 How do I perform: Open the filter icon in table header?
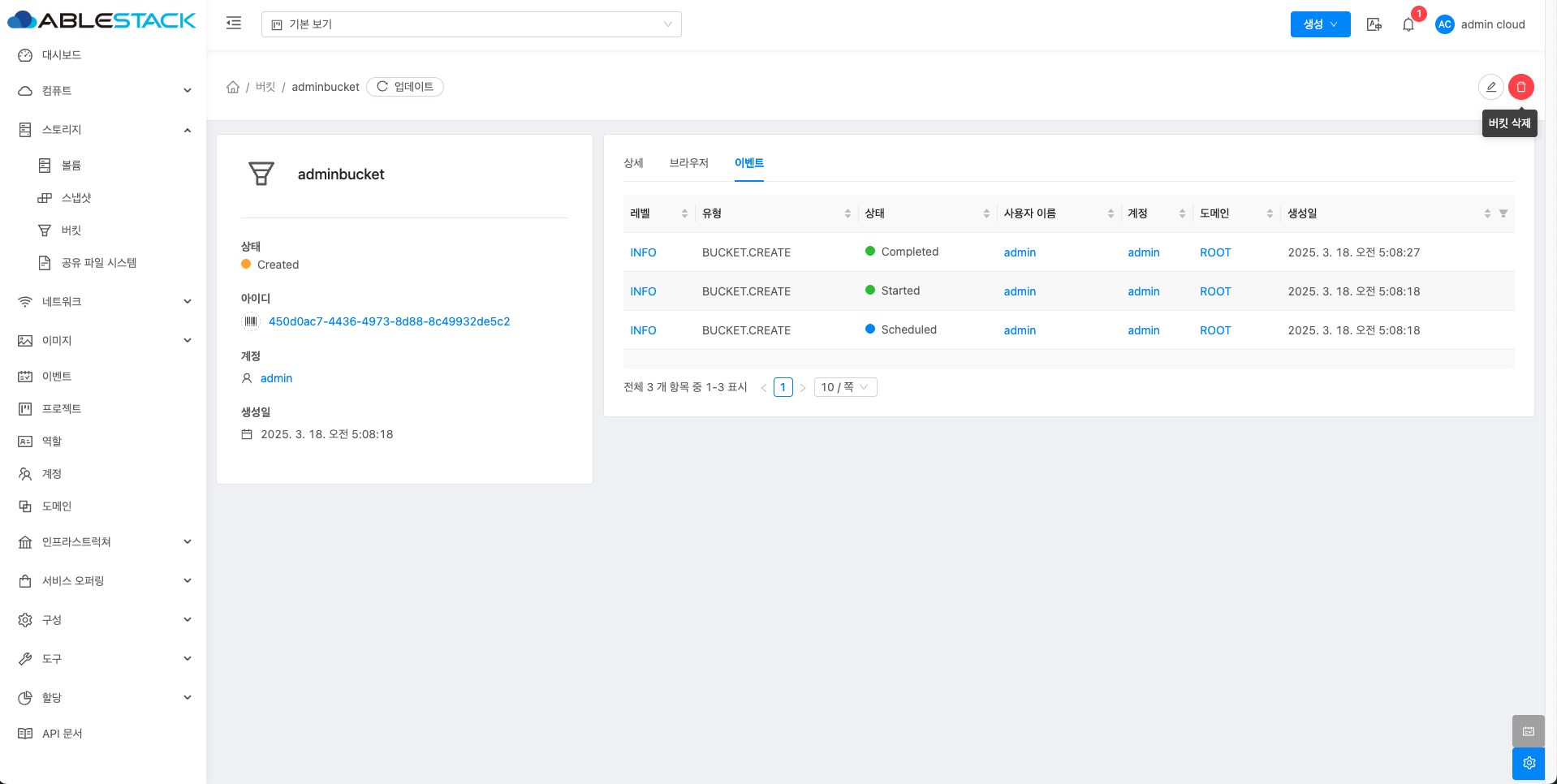click(1503, 213)
